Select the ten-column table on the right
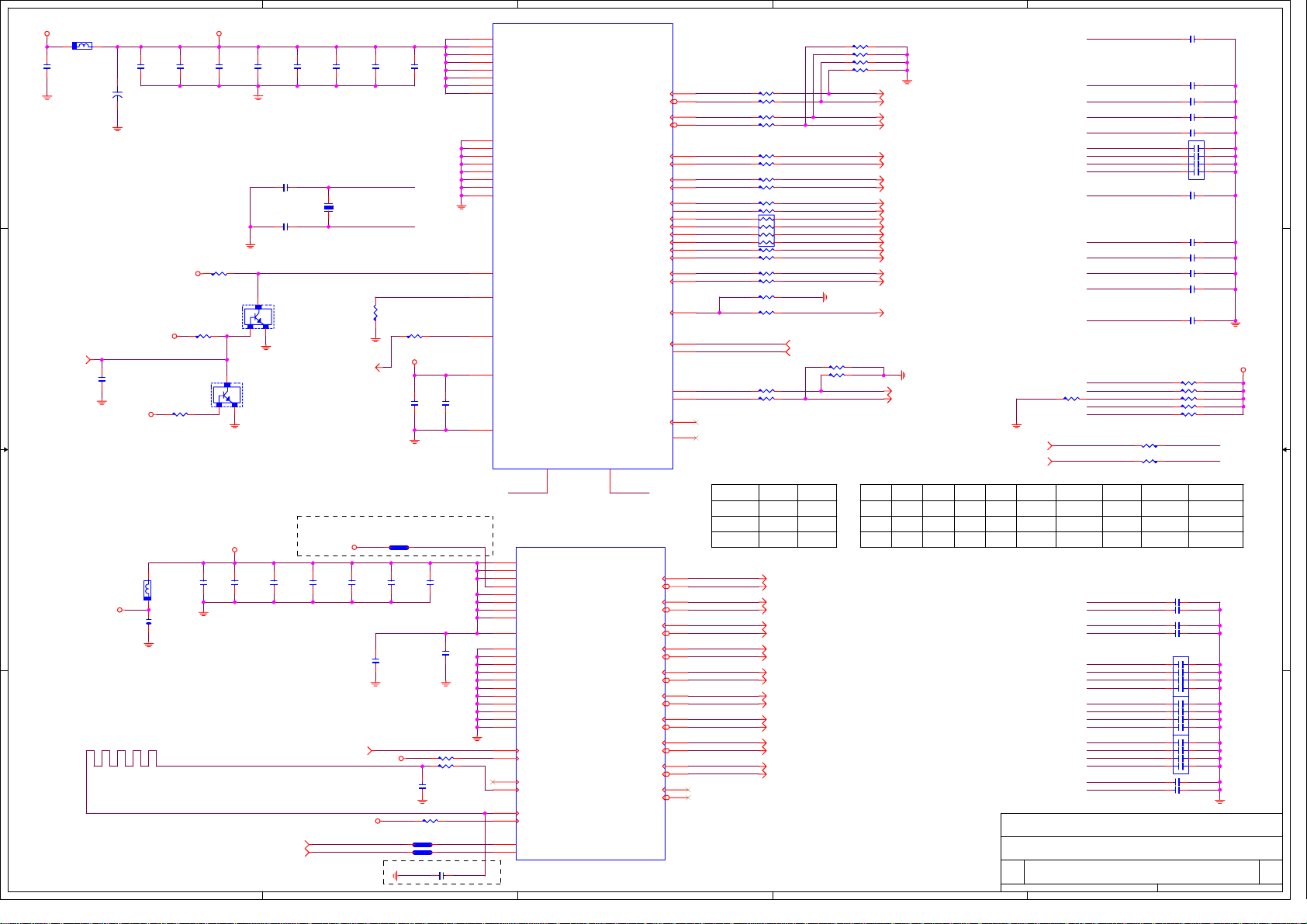The height and width of the screenshot is (924, 1307). point(1052,516)
